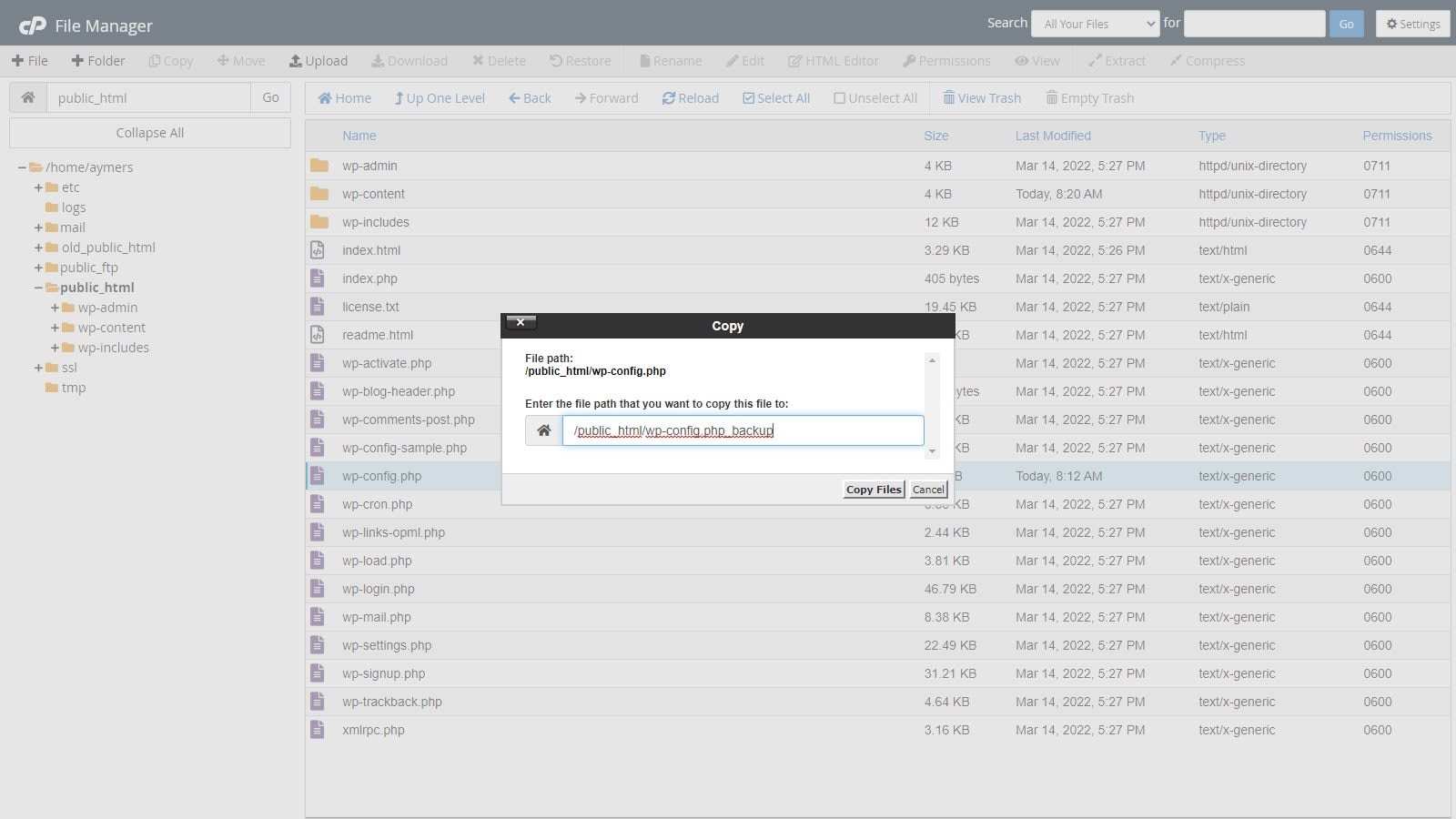Screen dimensions: 1456x819
Task: Sort by the Name column header
Action: 359,136
